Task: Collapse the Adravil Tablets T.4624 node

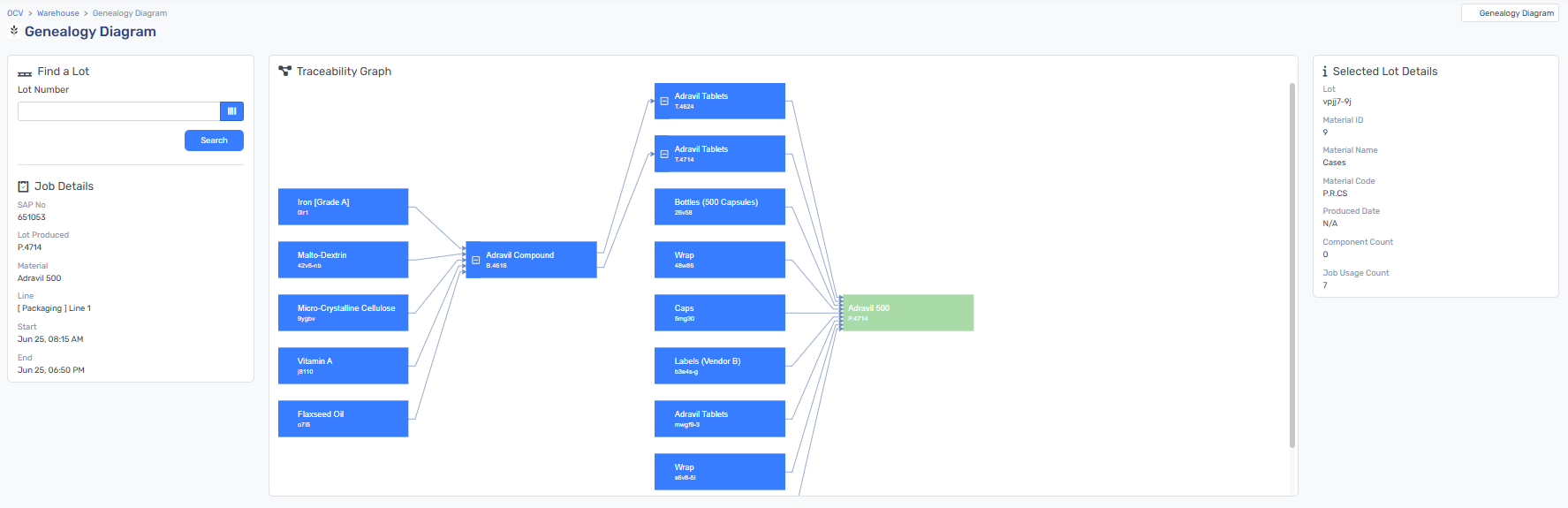Action: click(x=664, y=101)
